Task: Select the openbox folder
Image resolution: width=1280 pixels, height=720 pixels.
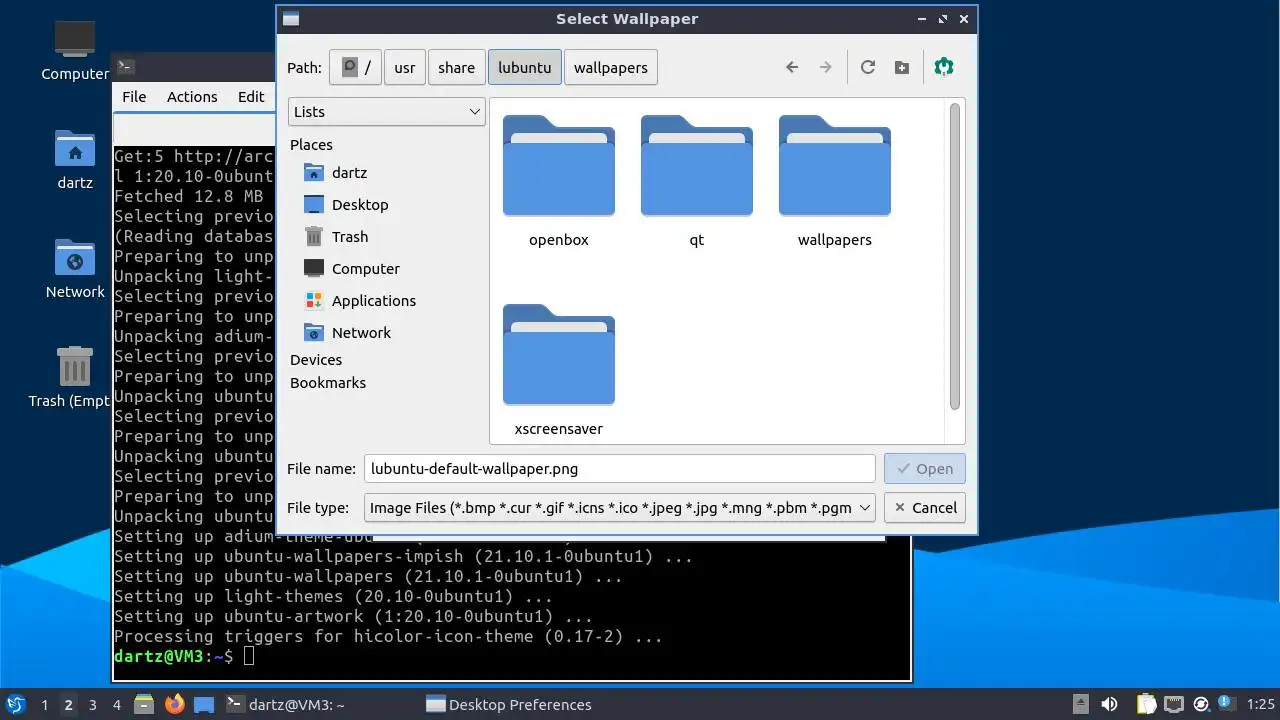Action: click(559, 182)
